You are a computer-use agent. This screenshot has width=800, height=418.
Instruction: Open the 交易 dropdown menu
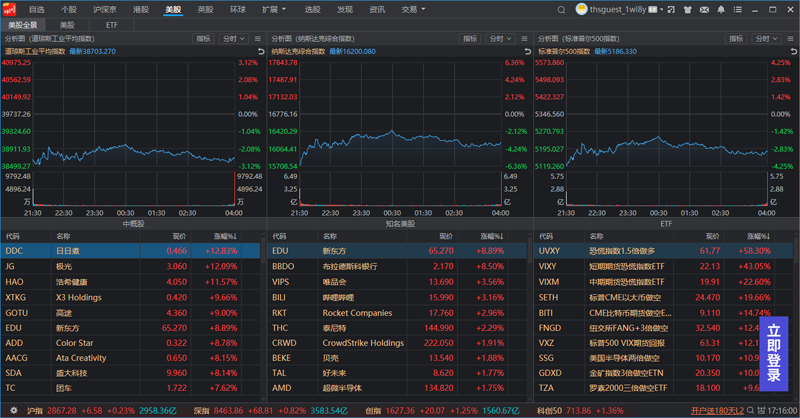[x=413, y=10]
